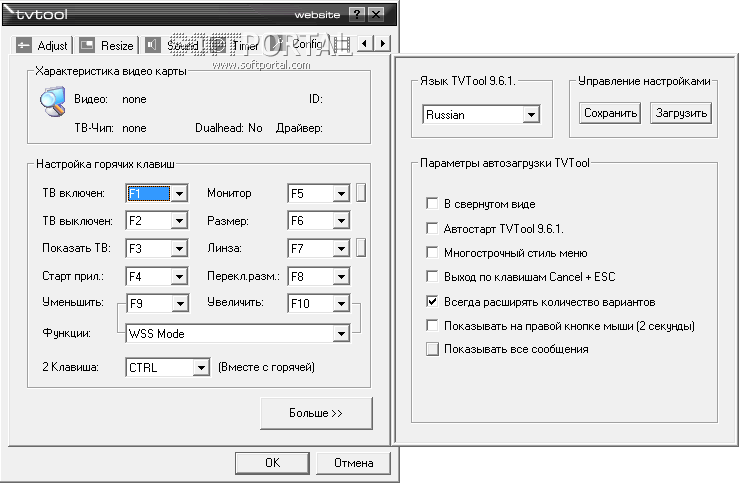Viewport: 741px width, 483px height.
Task: Open the film strip tab after Config
Action: (344, 44)
